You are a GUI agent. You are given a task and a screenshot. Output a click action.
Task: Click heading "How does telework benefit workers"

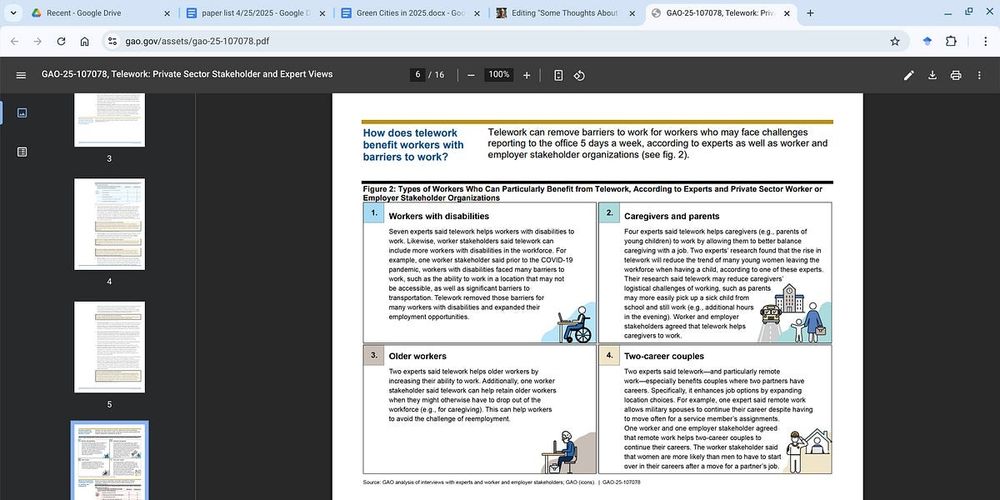pyautogui.click(x=413, y=145)
